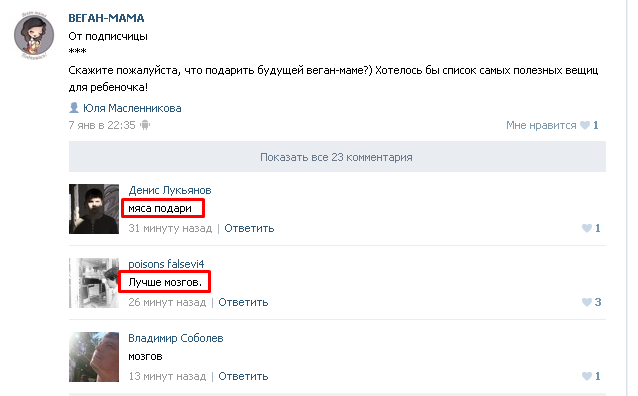Open the post timestamp 7 янв в 22:35
The image size is (638, 396).
point(102,125)
